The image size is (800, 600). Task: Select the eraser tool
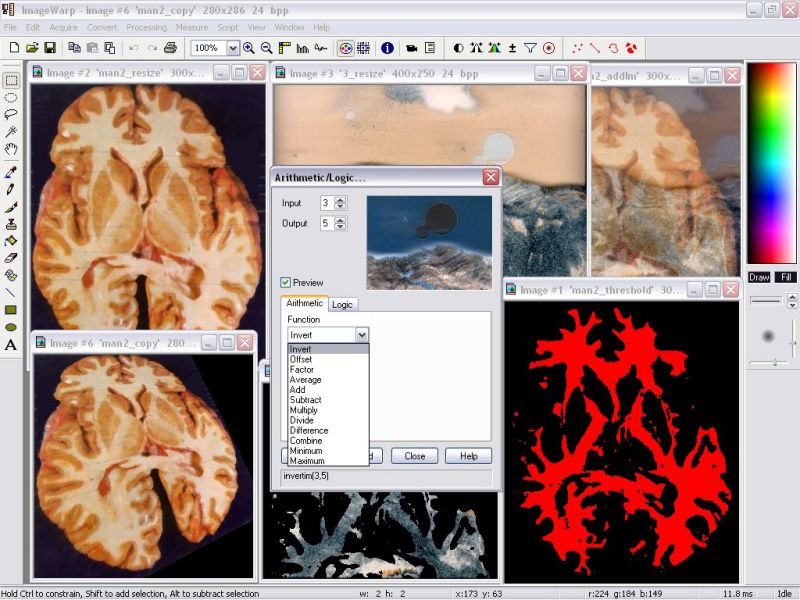pos(11,258)
